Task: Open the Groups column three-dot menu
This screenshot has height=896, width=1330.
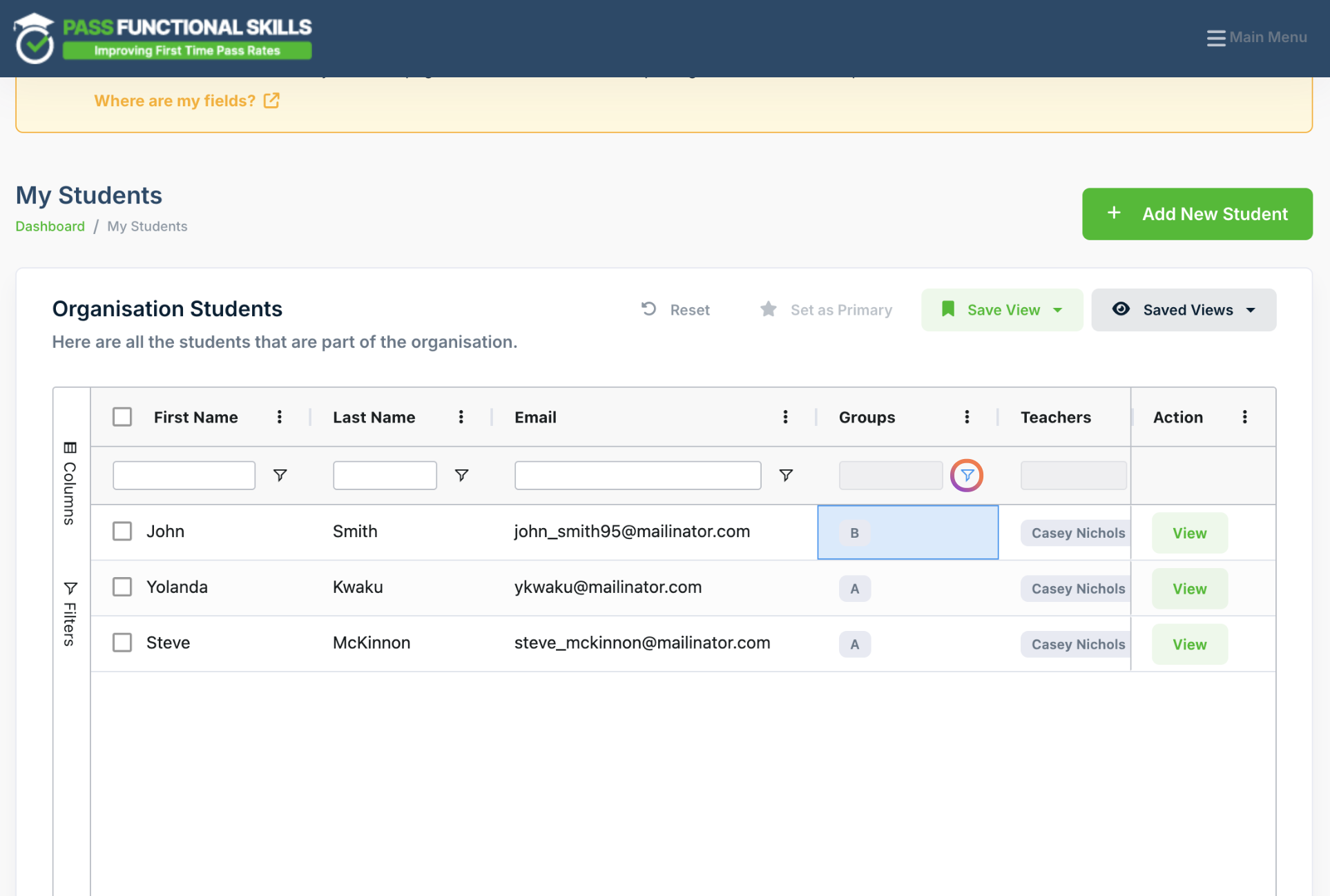Action: [x=967, y=417]
